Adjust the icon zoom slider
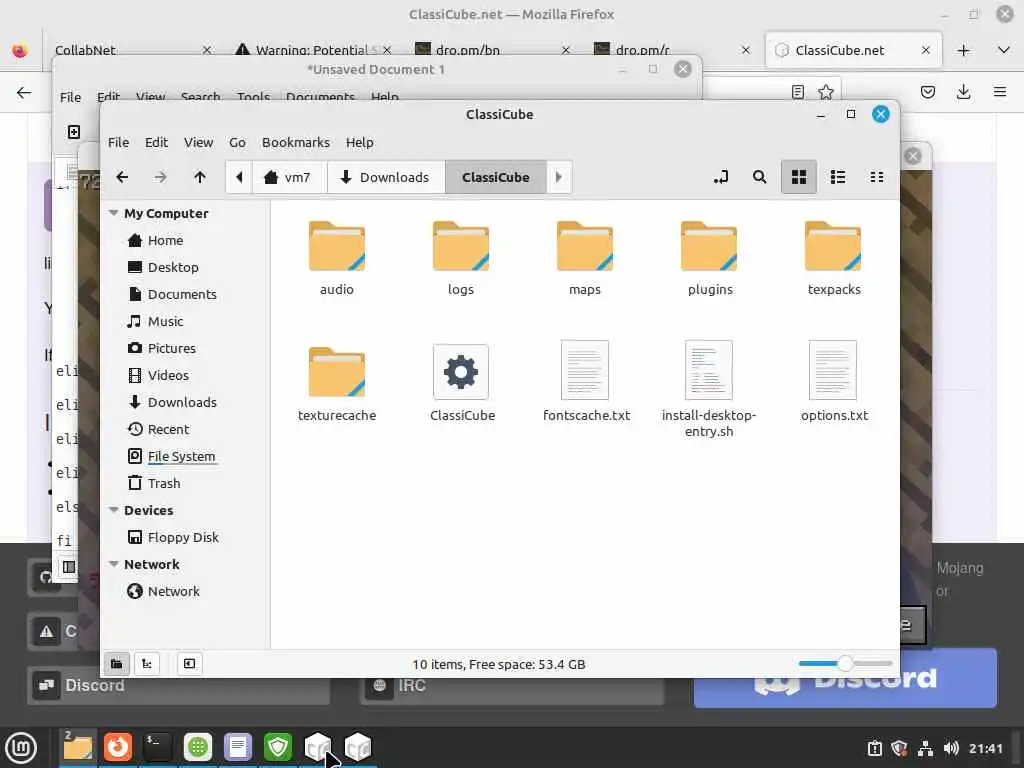 [845, 664]
